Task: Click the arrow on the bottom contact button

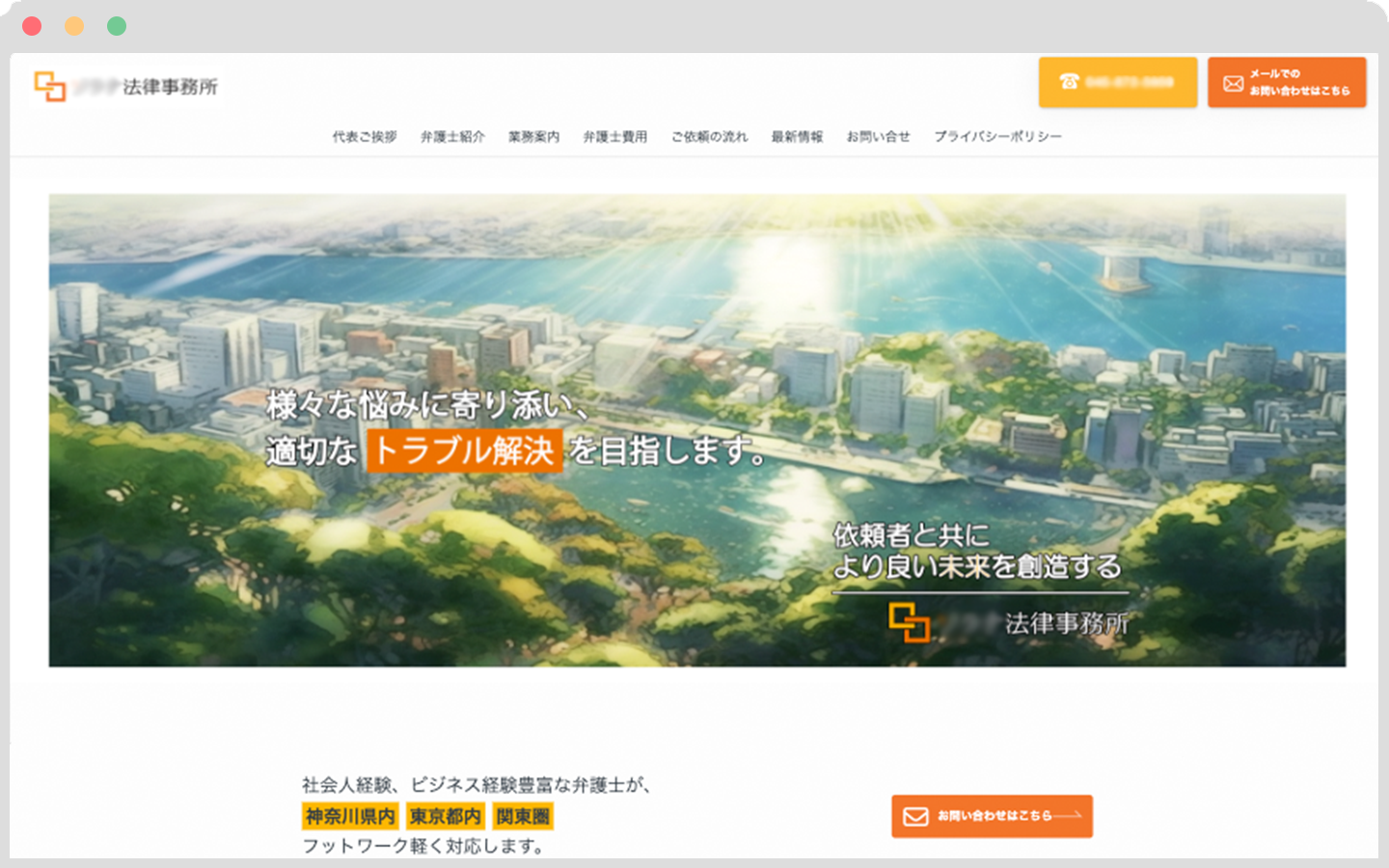Action: [1069, 816]
